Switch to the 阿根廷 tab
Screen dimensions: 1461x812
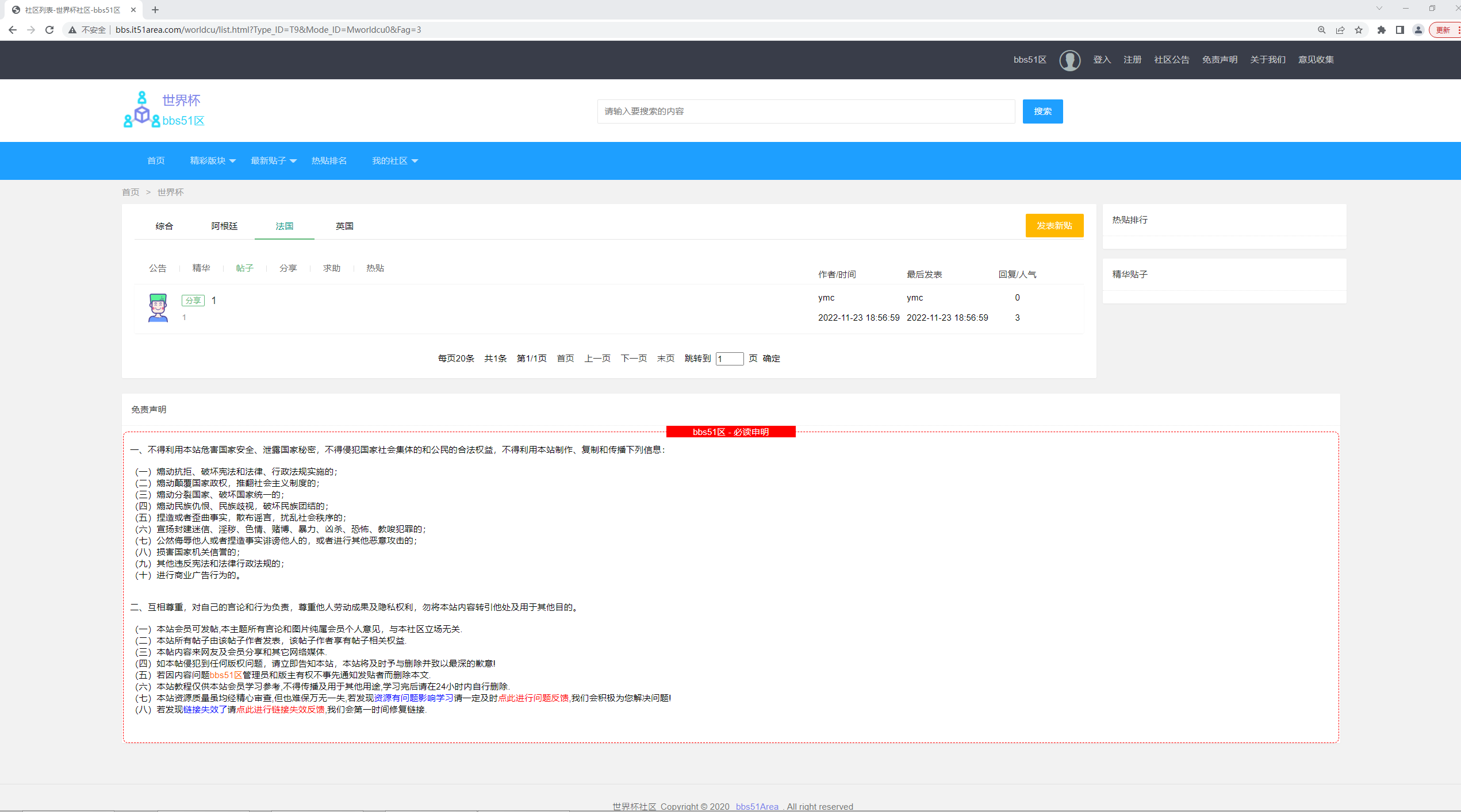[x=224, y=226]
